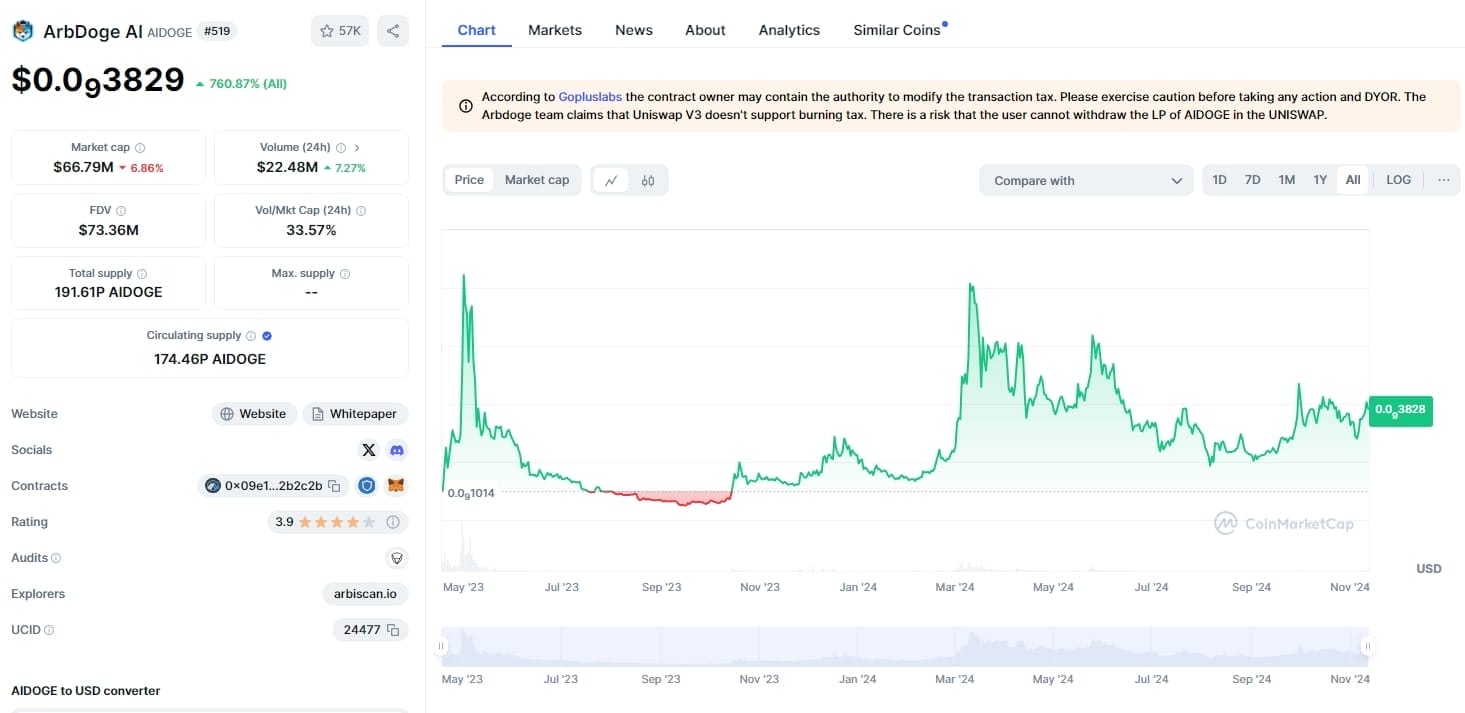Copy the UCID 24477

[x=393, y=630]
